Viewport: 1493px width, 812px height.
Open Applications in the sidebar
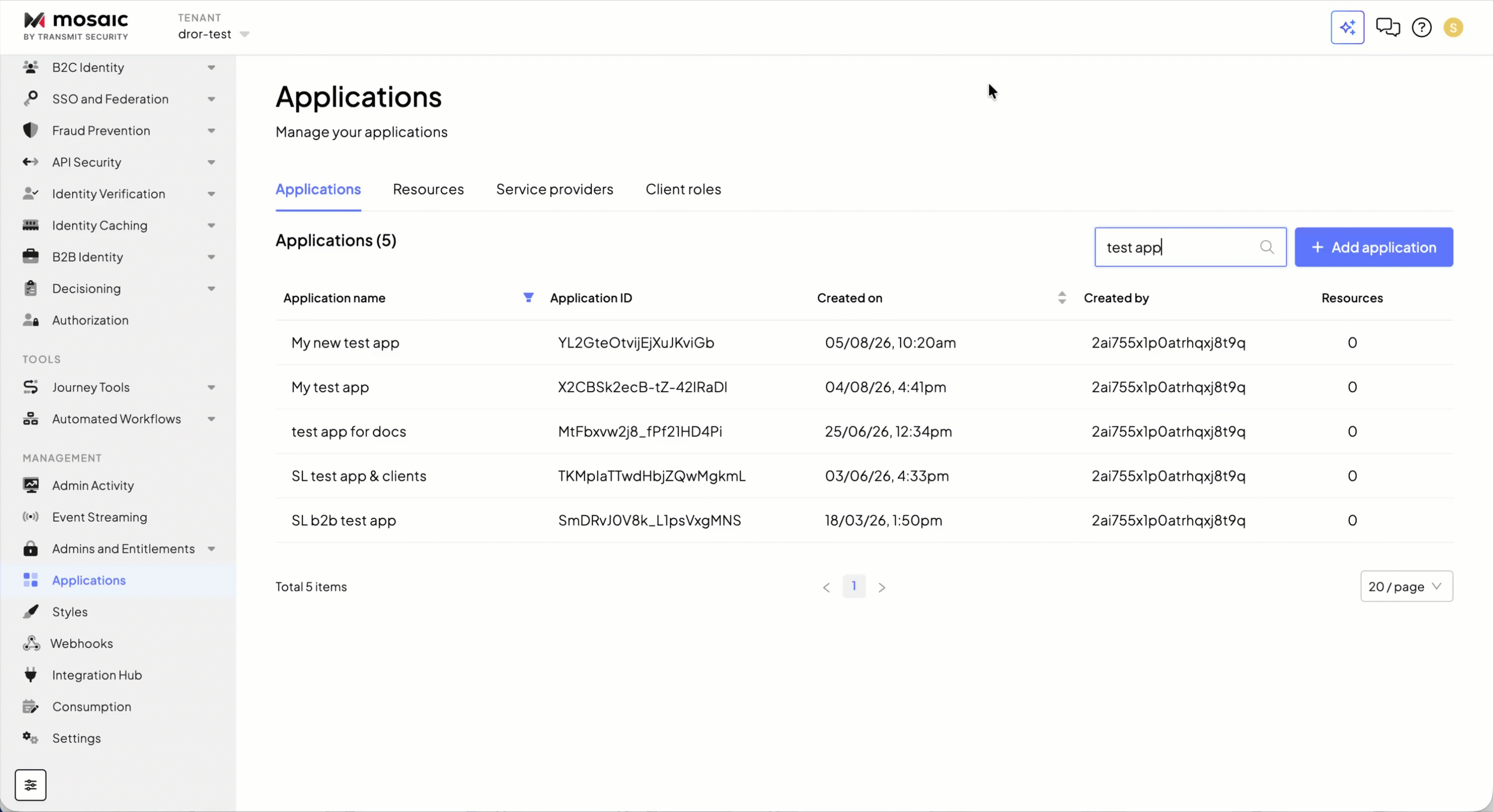click(118, 579)
